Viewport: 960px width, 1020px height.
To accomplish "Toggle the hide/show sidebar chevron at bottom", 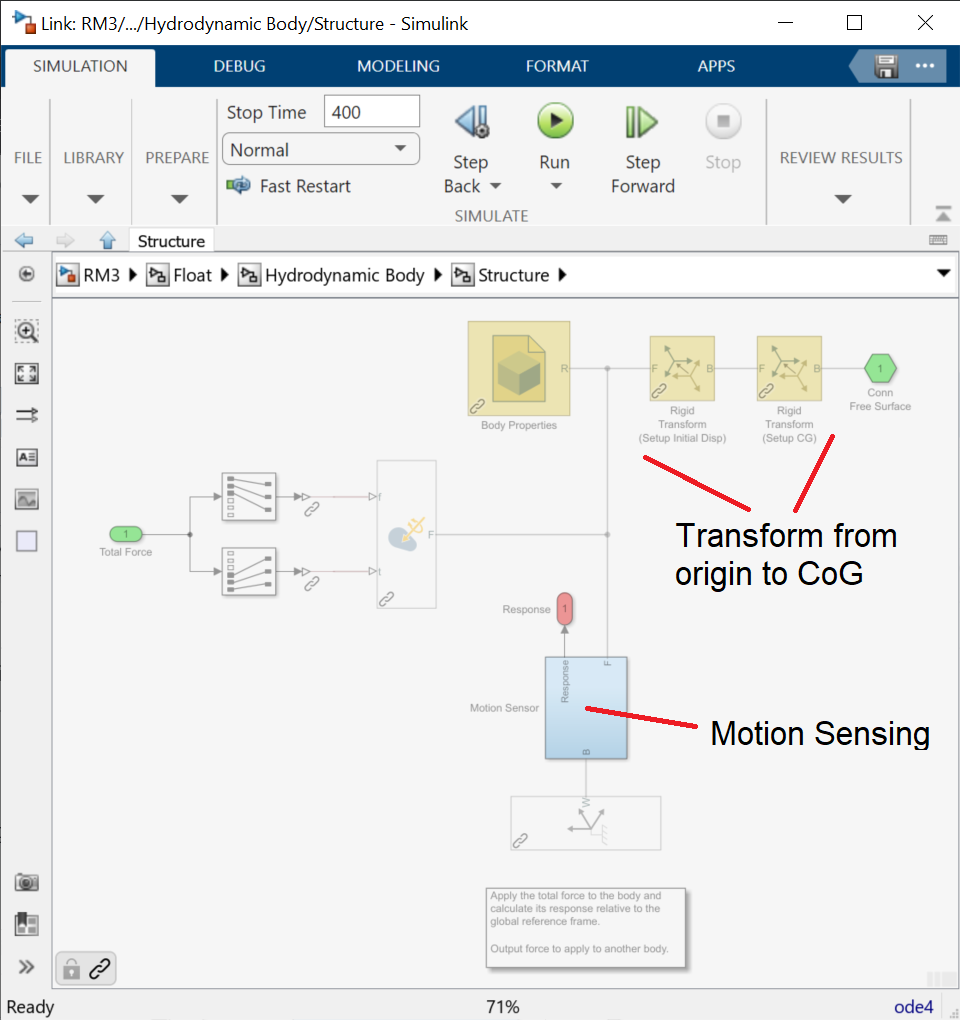I will pyautogui.click(x=27, y=966).
